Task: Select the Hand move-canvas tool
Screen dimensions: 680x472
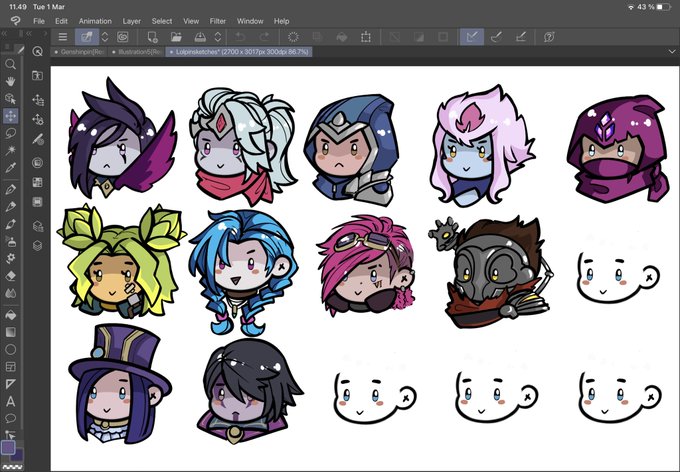Action: pos(10,82)
